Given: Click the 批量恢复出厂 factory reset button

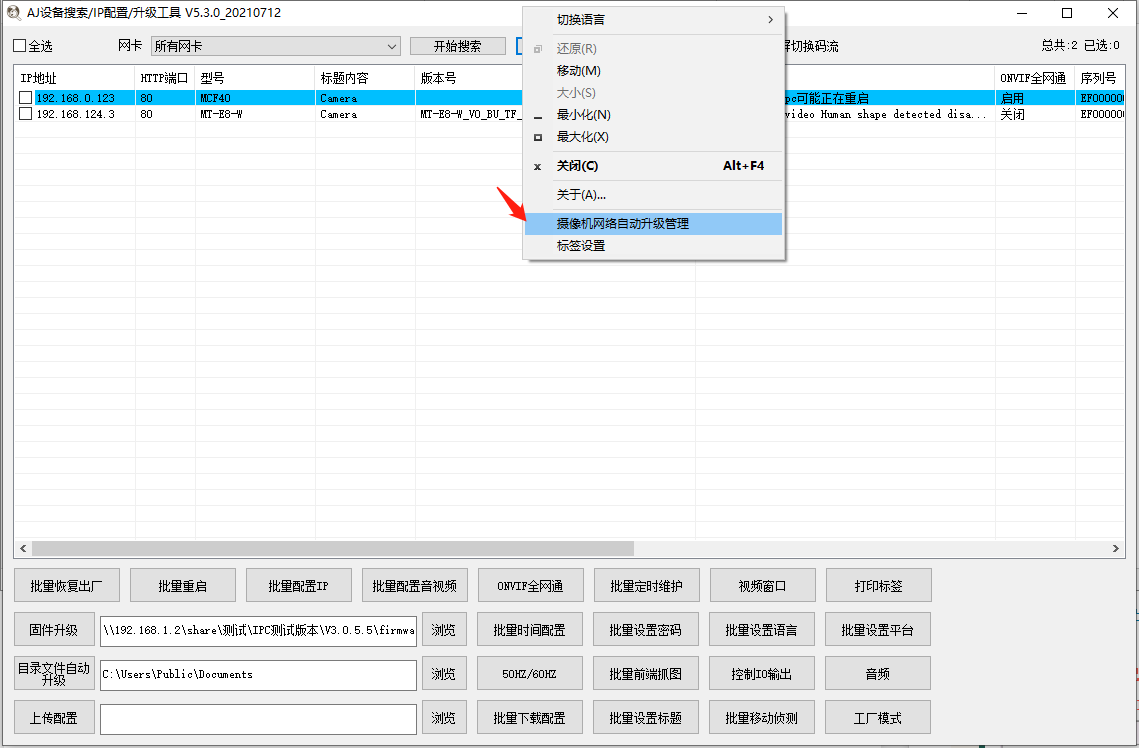Looking at the screenshot, I should point(66,585).
